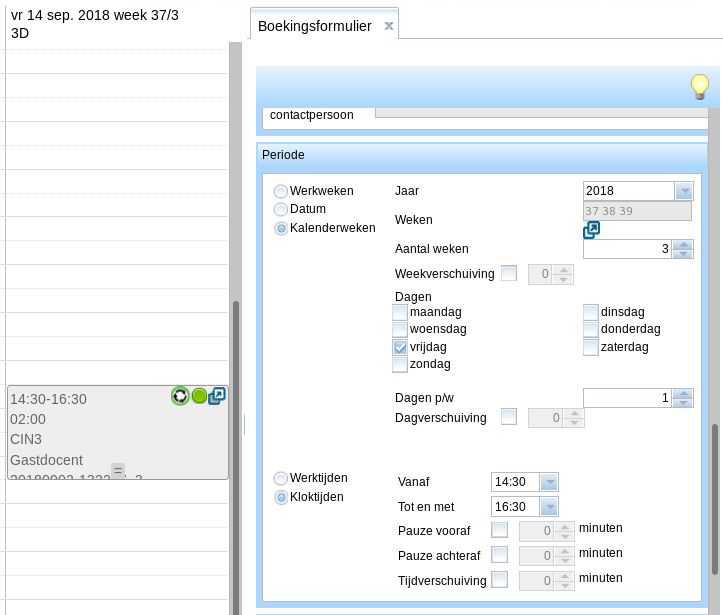Click the CIN3 text in the booking
This screenshot has height=615, width=723.
pyautogui.click(x=26, y=439)
